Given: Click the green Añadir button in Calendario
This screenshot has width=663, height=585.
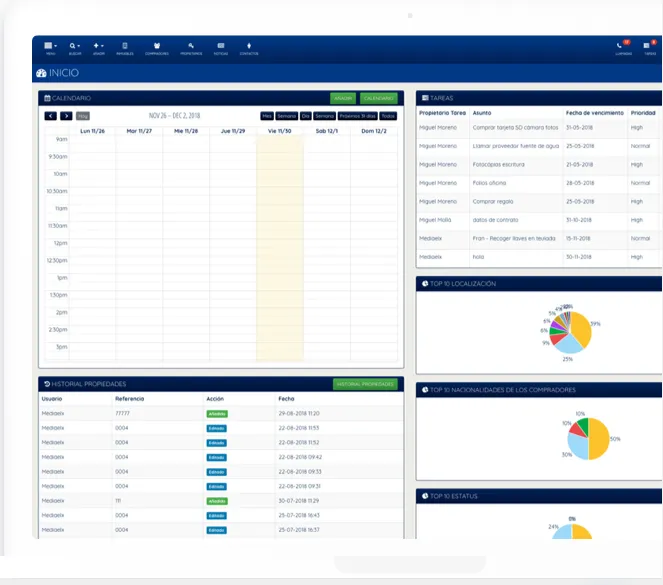Looking at the screenshot, I should click(343, 98).
